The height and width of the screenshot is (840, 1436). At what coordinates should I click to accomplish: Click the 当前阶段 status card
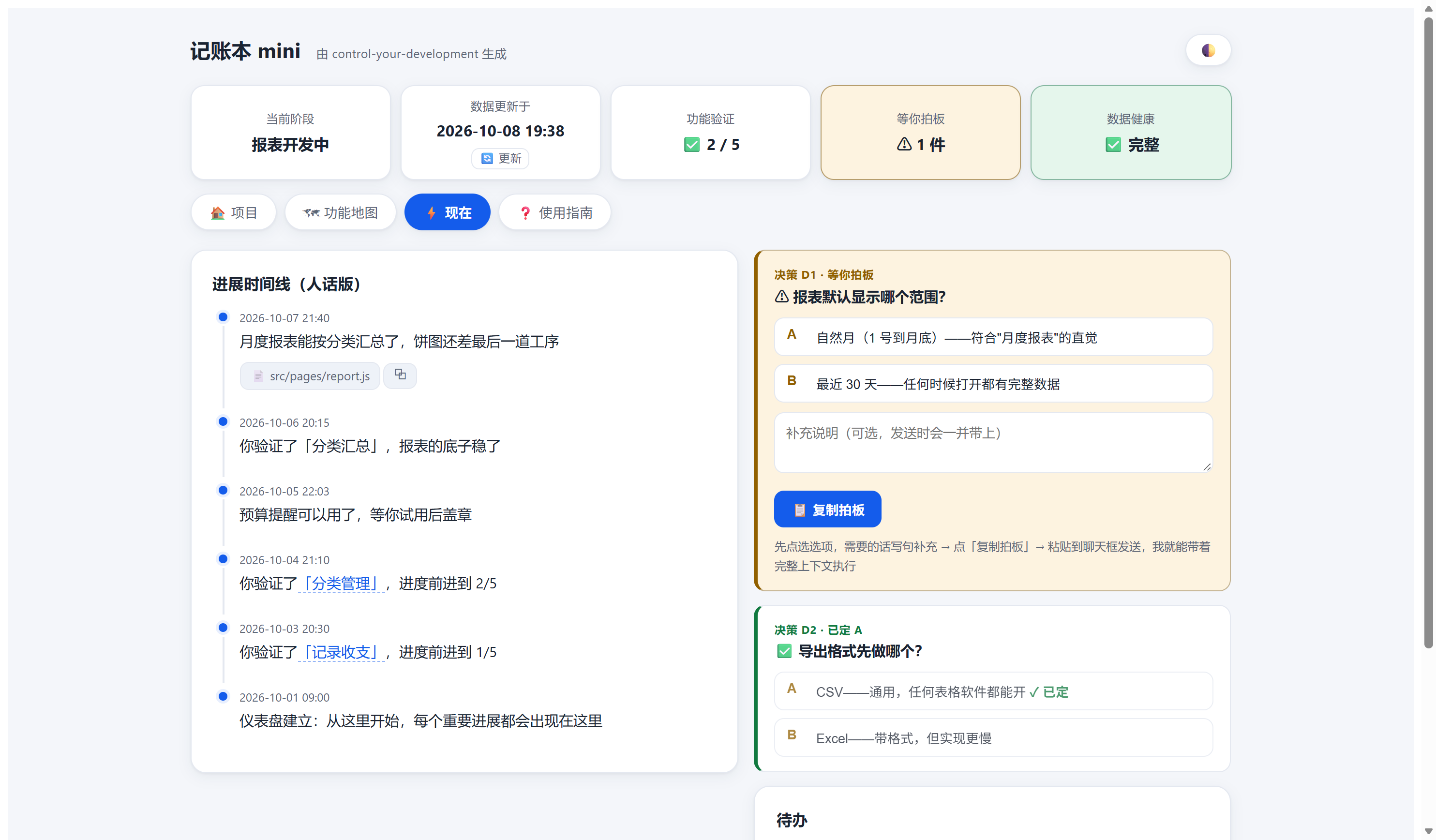point(291,133)
